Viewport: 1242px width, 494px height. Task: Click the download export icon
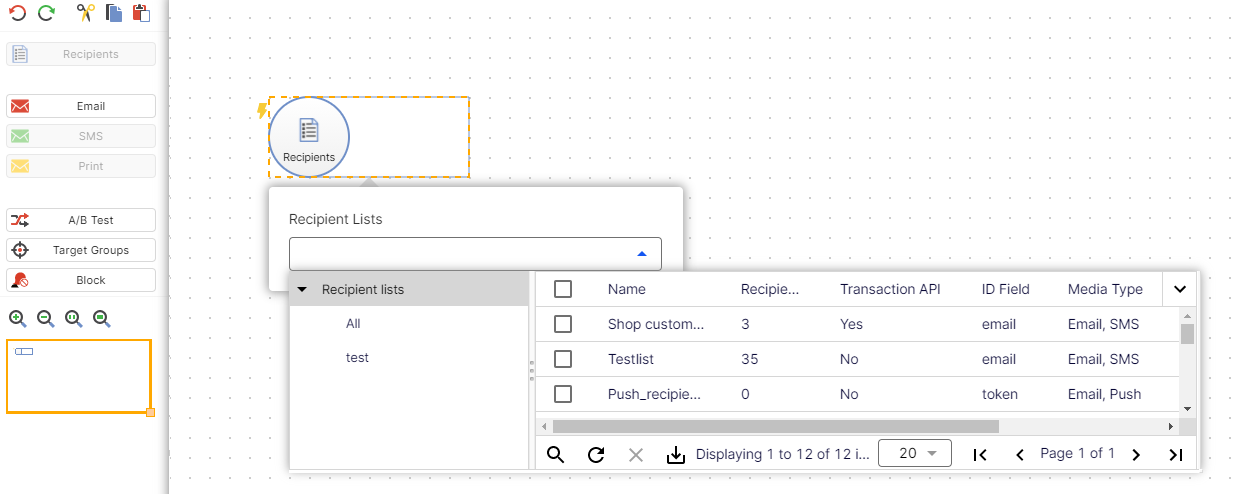pos(676,454)
